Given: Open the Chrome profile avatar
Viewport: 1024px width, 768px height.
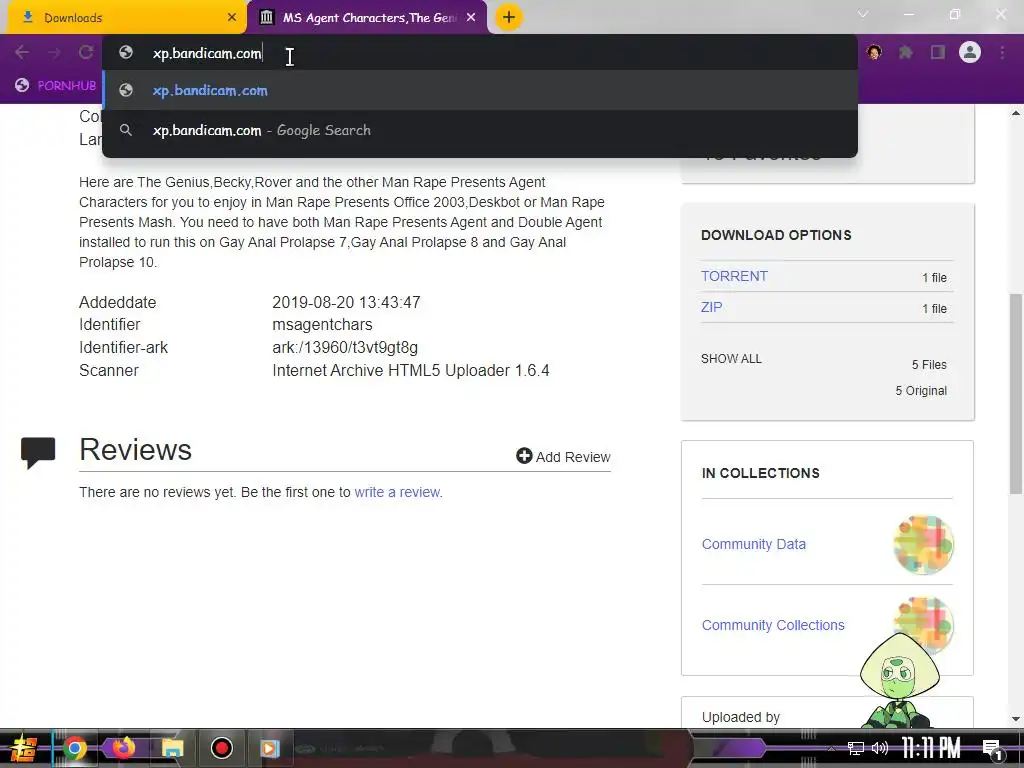Looking at the screenshot, I should tap(970, 52).
